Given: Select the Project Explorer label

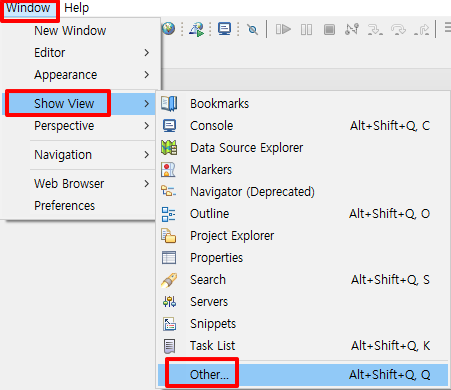Looking at the screenshot, I should coord(232,236).
